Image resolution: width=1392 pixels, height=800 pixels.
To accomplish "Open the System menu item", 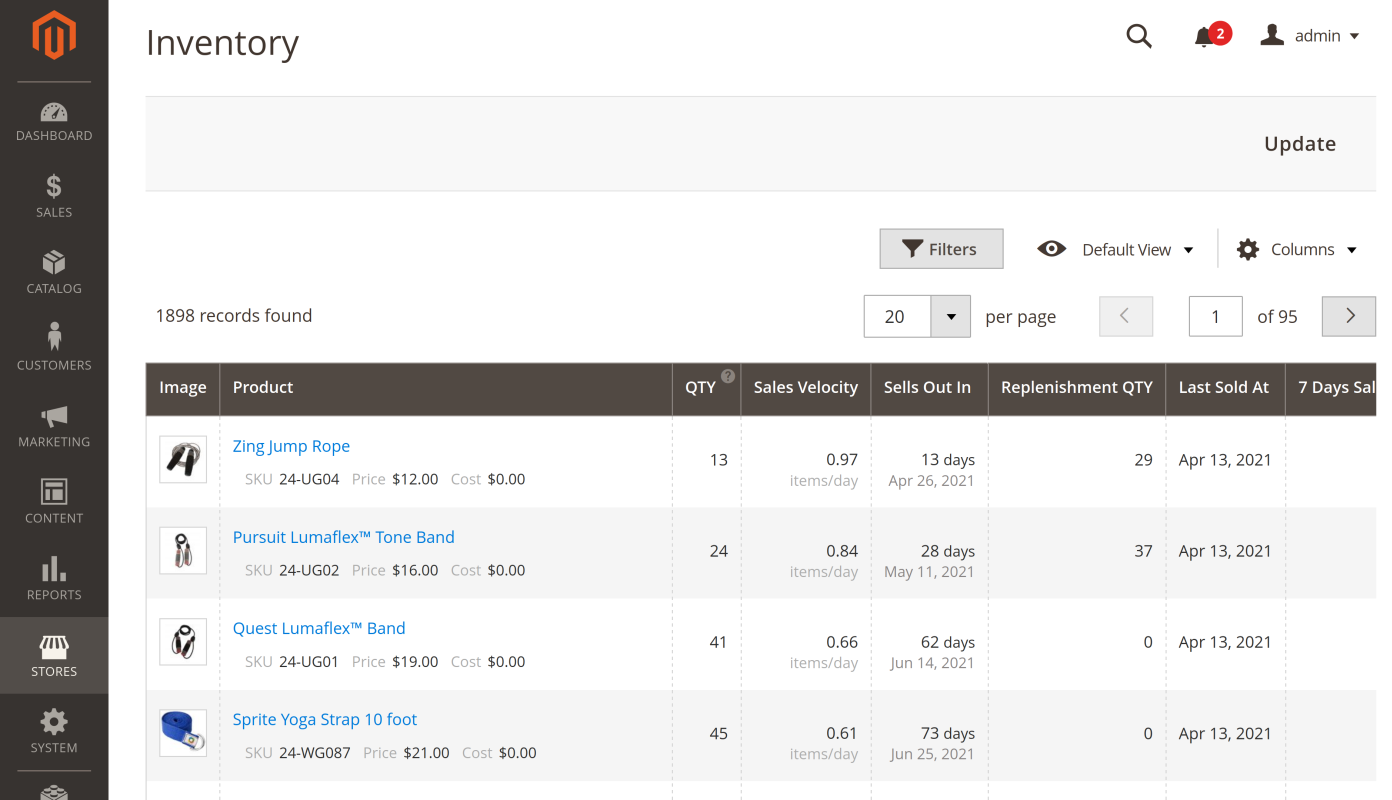I will pos(54,732).
